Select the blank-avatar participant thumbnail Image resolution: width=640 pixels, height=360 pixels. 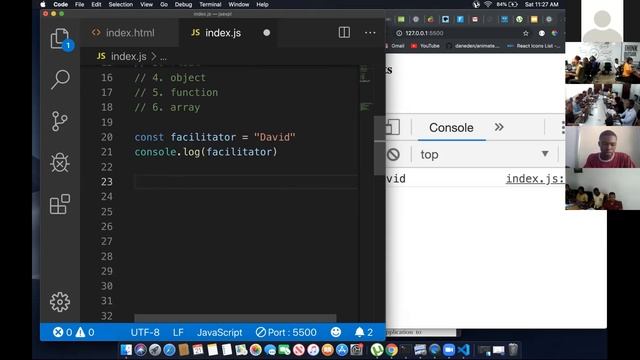click(x=602, y=21)
